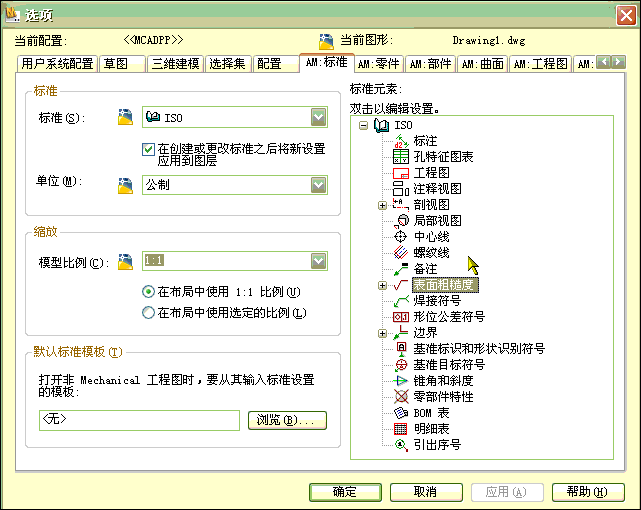Click the 边界 edge symbol icon
The height and width of the screenshot is (510, 641).
pyautogui.click(x=401, y=333)
